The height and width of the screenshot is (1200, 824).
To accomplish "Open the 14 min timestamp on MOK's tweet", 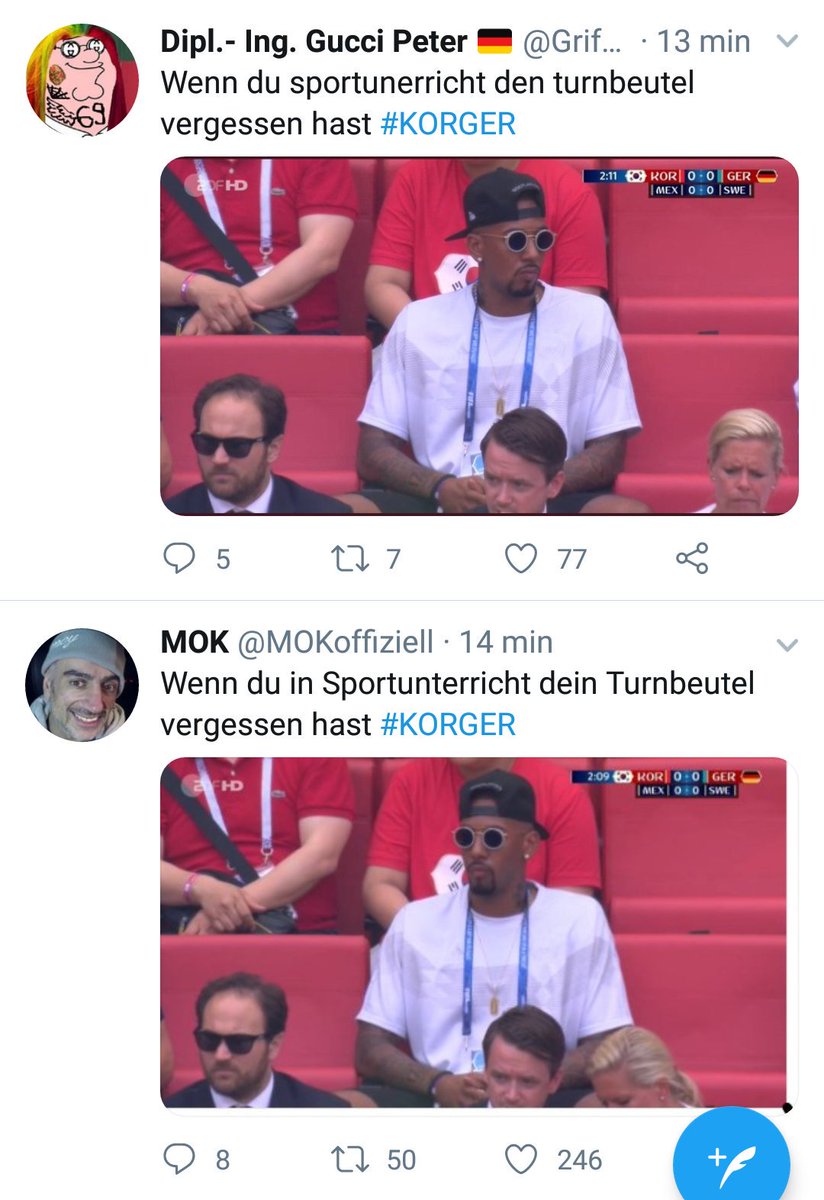I will (506, 642).
